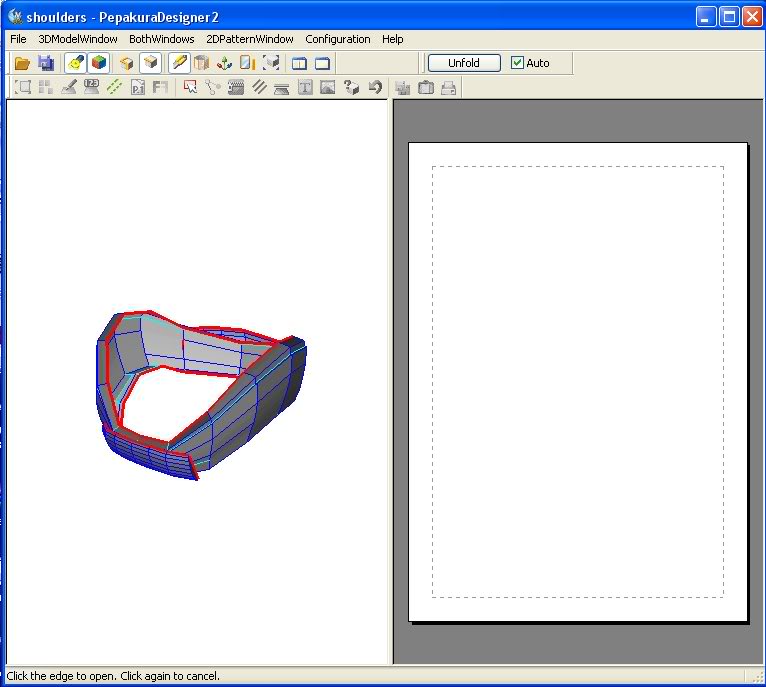The image size is (766, 687).
Task: Click the single-pane window layout icon
Action: [x=322, y=63]
